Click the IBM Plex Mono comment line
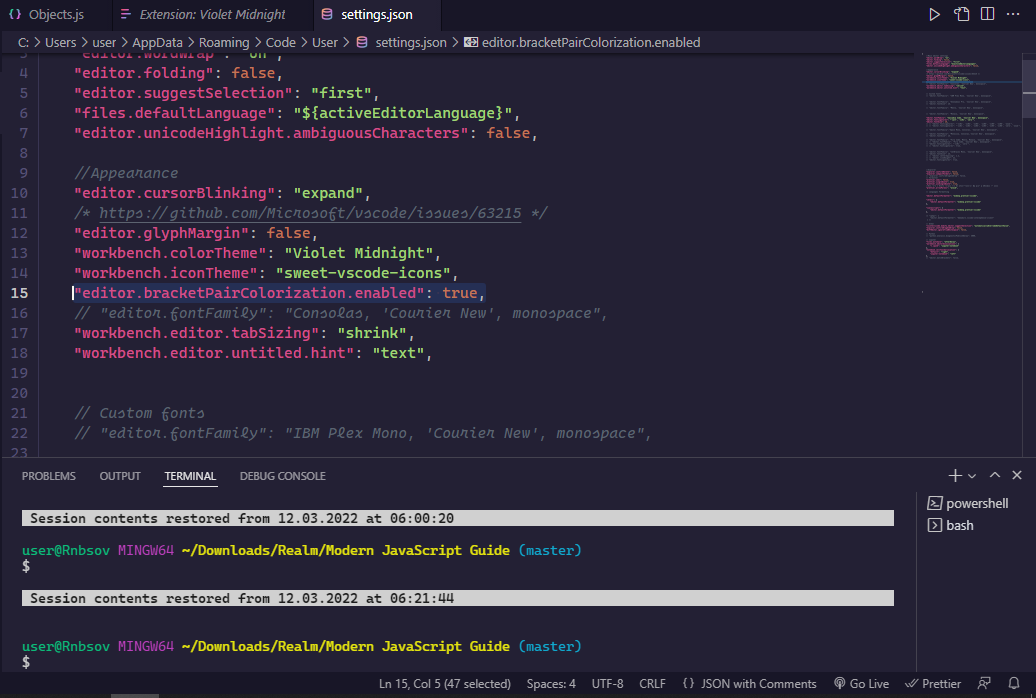 (363, 433)
